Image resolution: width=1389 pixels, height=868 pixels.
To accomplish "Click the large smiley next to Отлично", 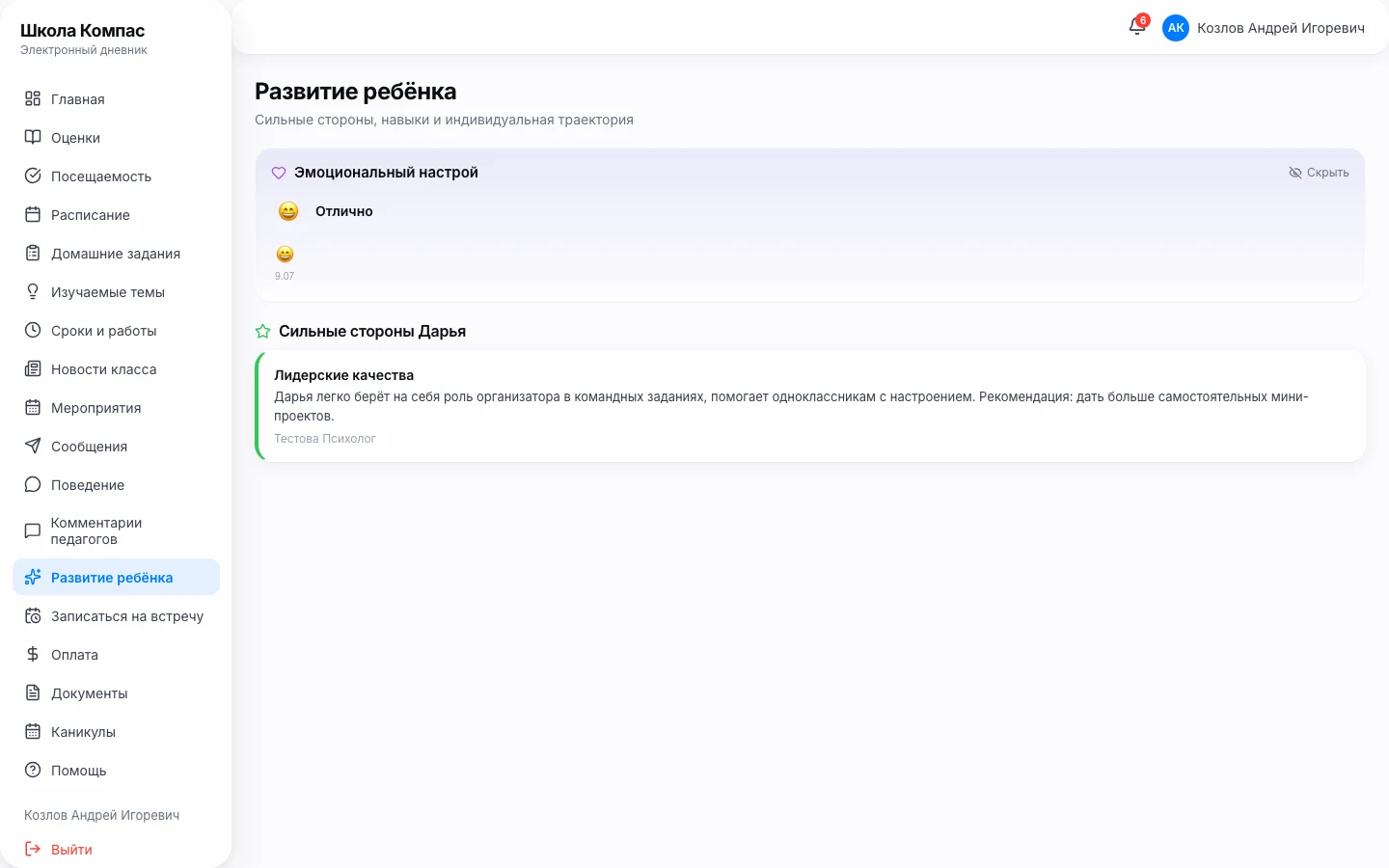I will point(288,211).
